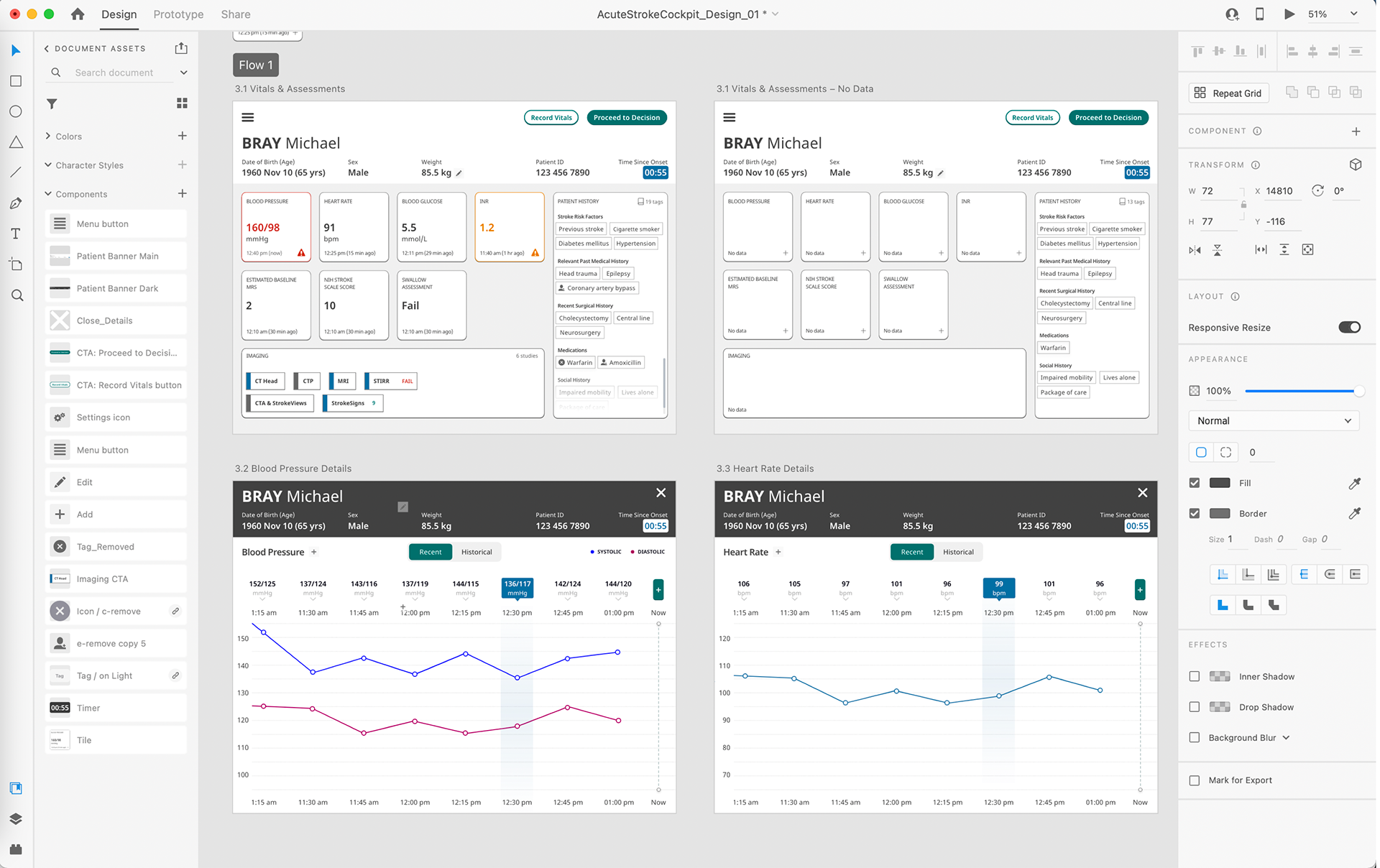
Task: Open the Layers panel icon
Action: (16, 819)
